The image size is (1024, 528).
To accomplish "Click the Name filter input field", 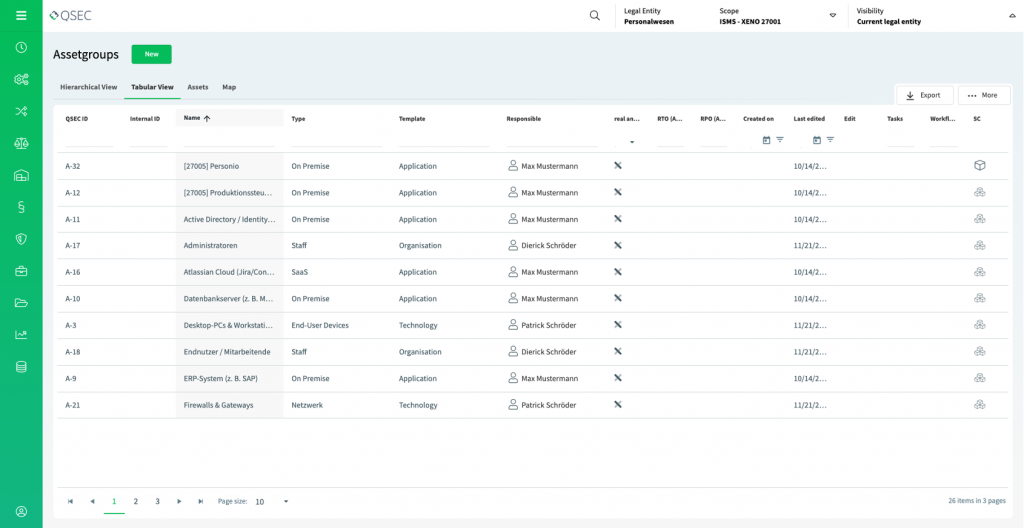I will point(228,140).
